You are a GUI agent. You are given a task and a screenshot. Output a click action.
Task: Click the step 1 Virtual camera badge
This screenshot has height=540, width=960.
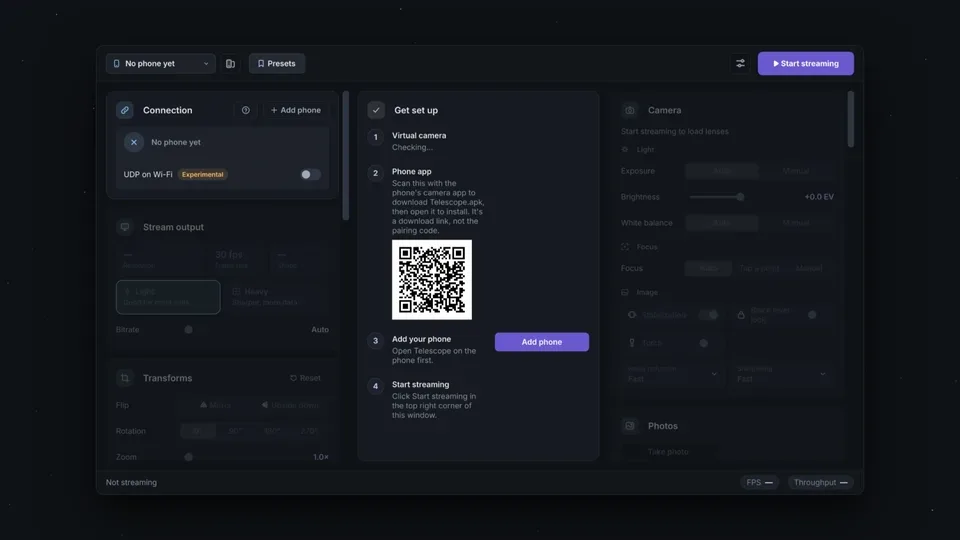(x=376, y=137)
